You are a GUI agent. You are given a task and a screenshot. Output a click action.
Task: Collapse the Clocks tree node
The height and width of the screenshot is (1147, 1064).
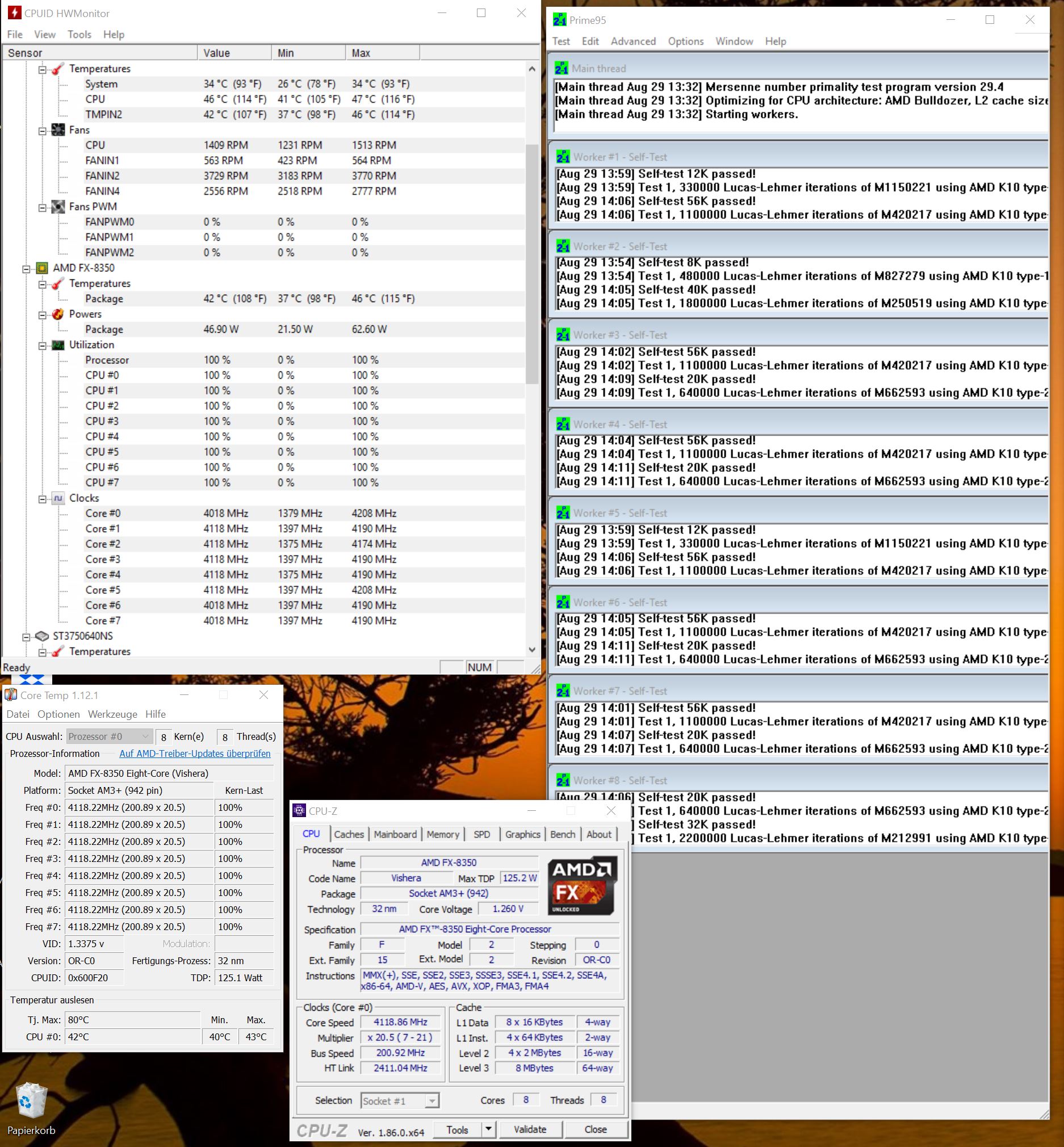(x=42, y=499)
